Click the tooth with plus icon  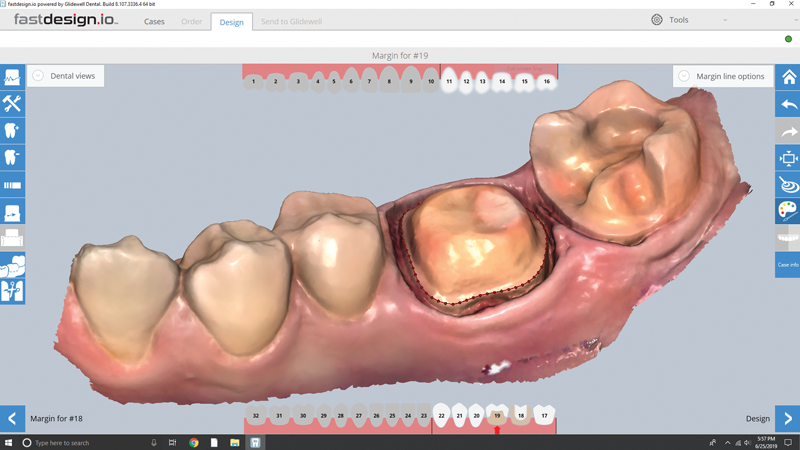click(x=12, y=131)
